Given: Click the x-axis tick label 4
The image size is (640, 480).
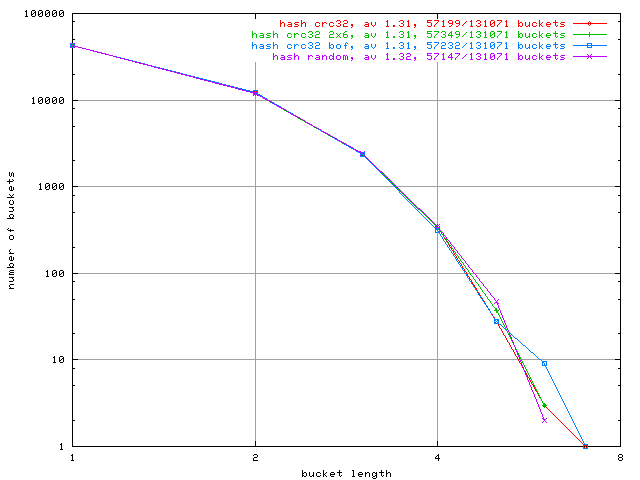Looking at the screenshot, I should click(x=438, y=458).
